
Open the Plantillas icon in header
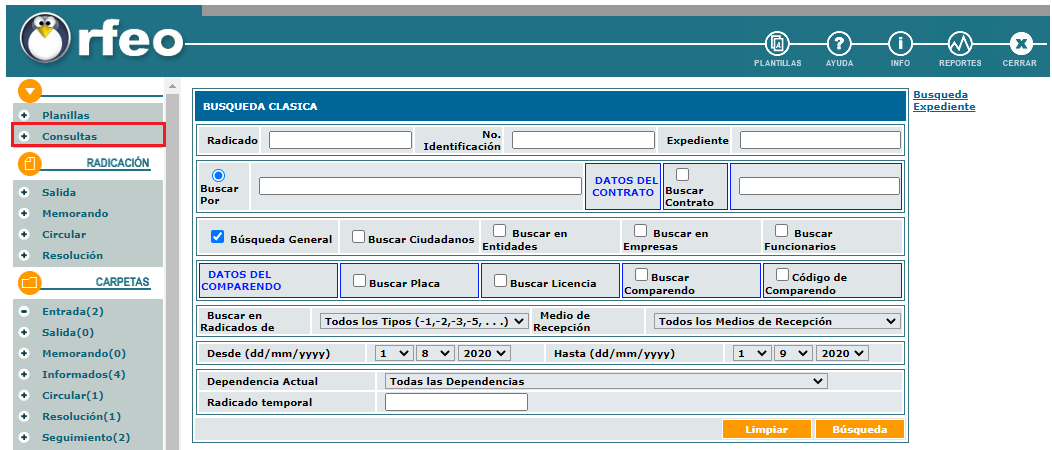tap(778, 44)
